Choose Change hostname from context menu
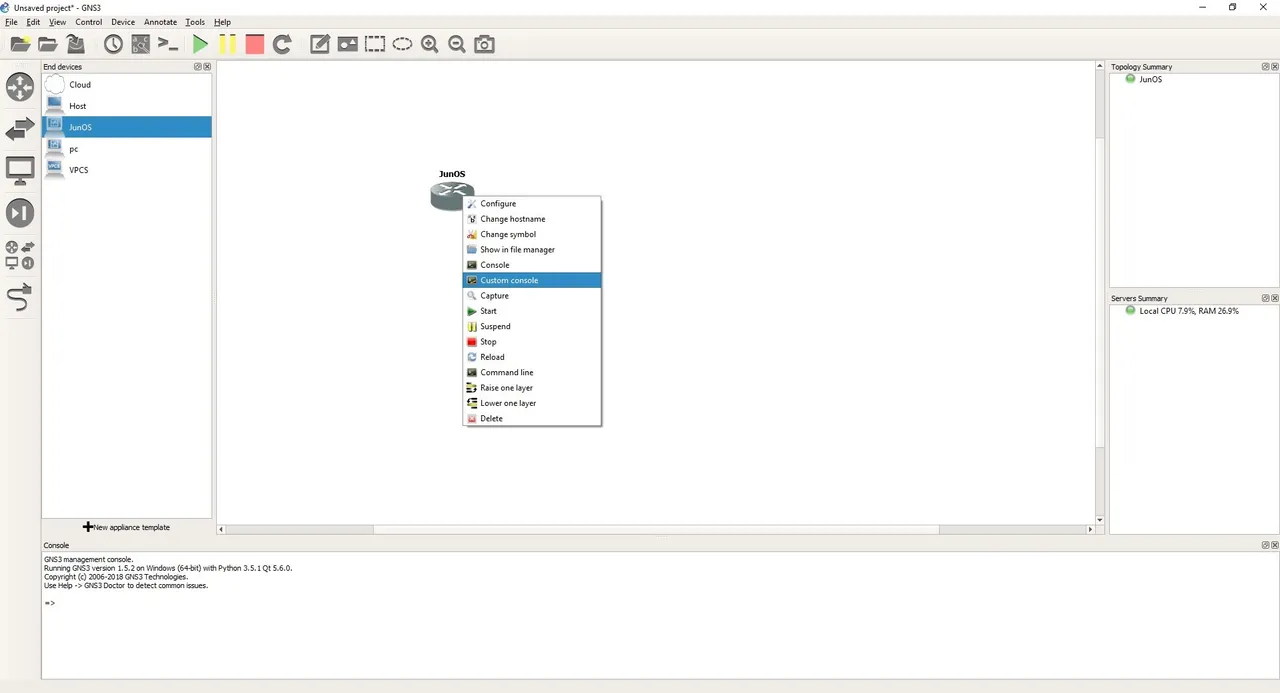 (x=532, y=219)
